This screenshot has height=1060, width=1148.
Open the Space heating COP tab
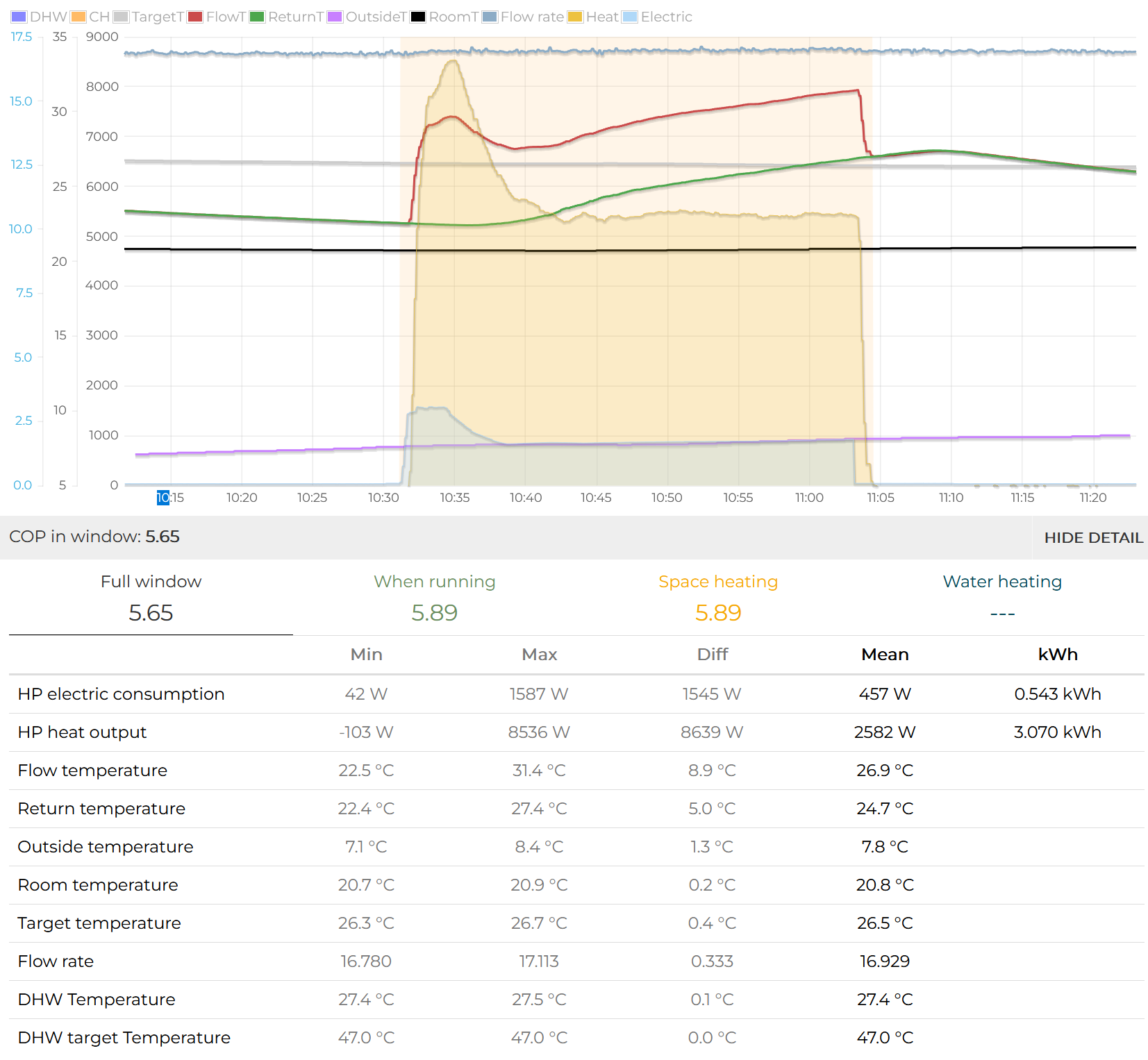(718, 598)
